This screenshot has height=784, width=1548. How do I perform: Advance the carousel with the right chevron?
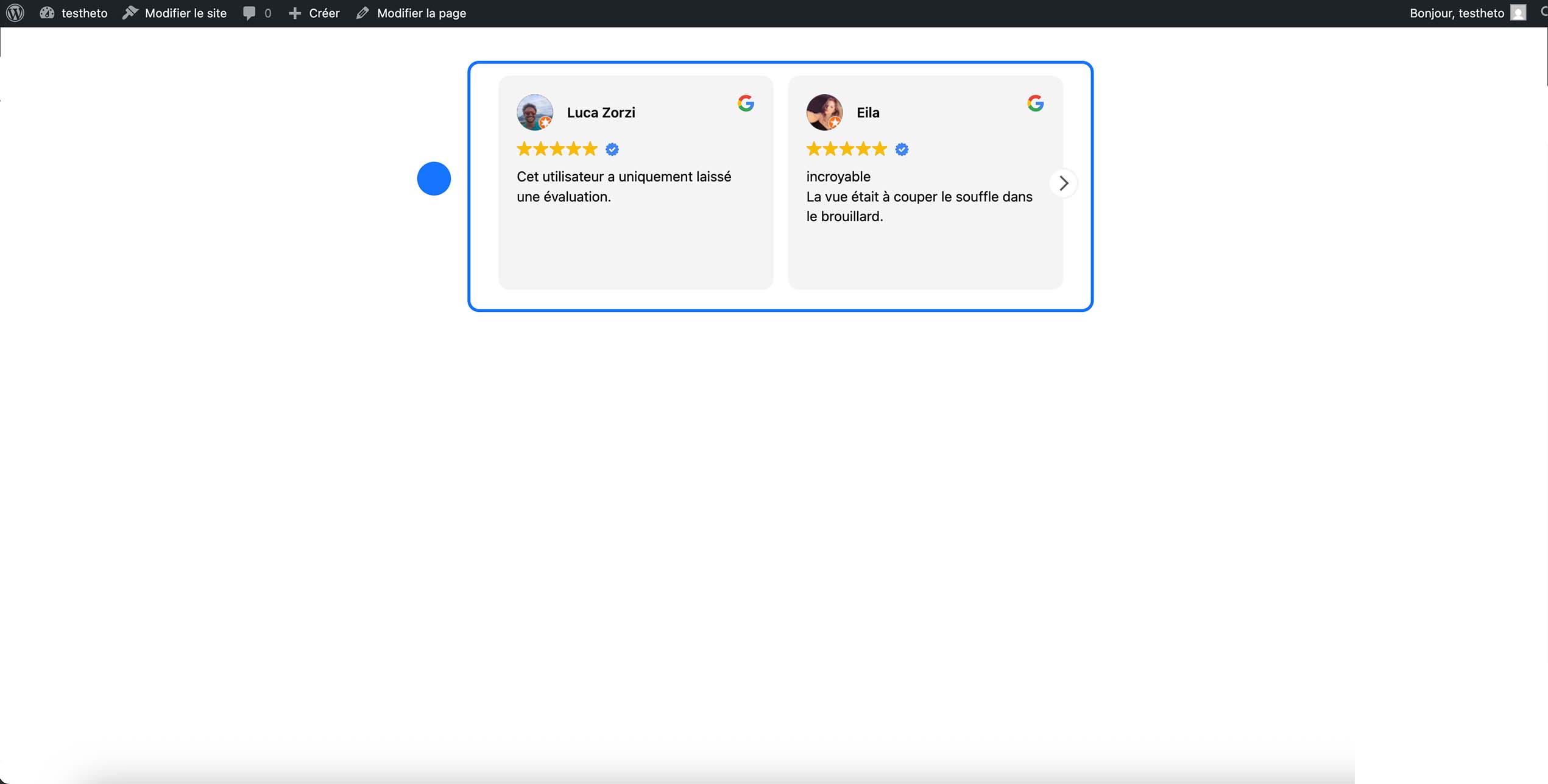tap(1064, 183)
